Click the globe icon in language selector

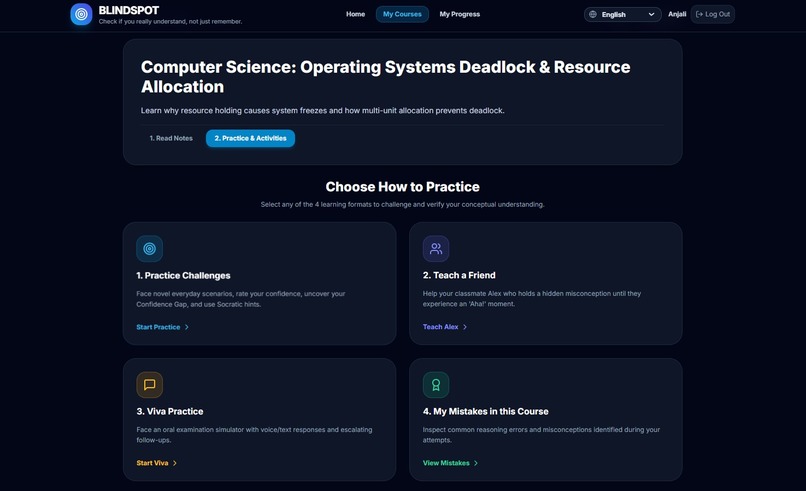pos(593,14)
